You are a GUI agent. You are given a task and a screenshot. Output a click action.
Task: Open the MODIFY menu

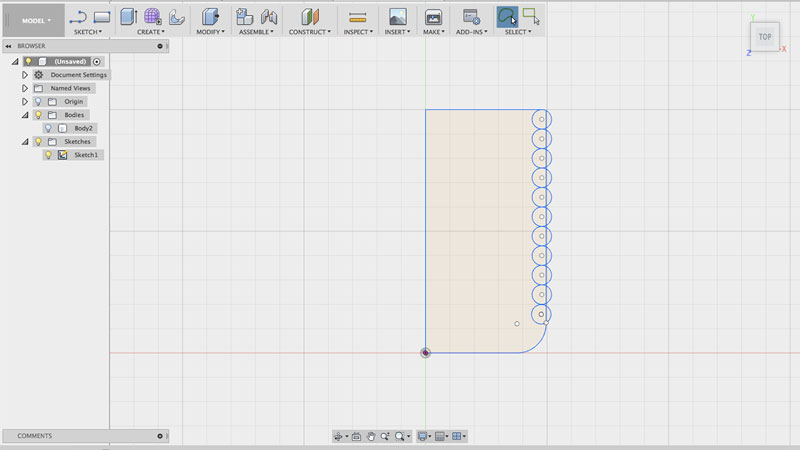point(210,32)
